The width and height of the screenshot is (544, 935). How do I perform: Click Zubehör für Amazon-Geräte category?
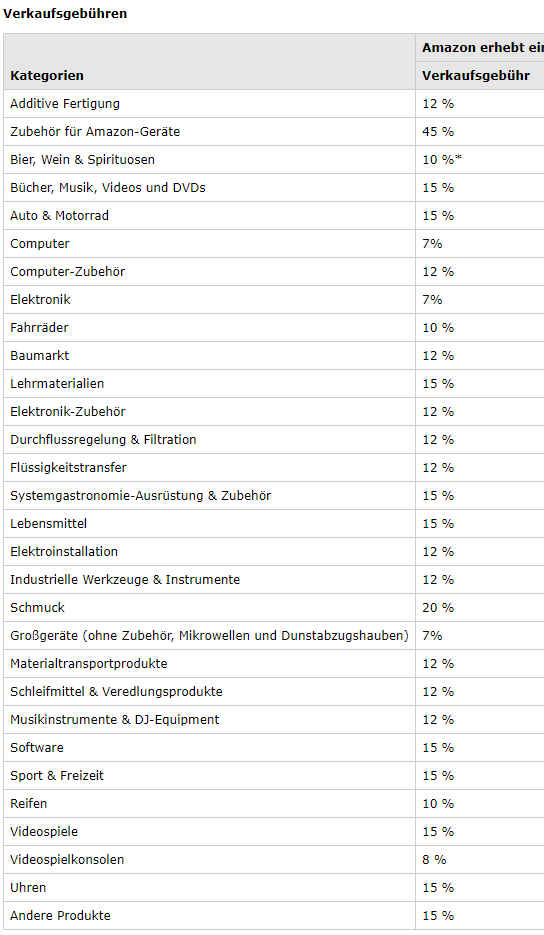95,132
